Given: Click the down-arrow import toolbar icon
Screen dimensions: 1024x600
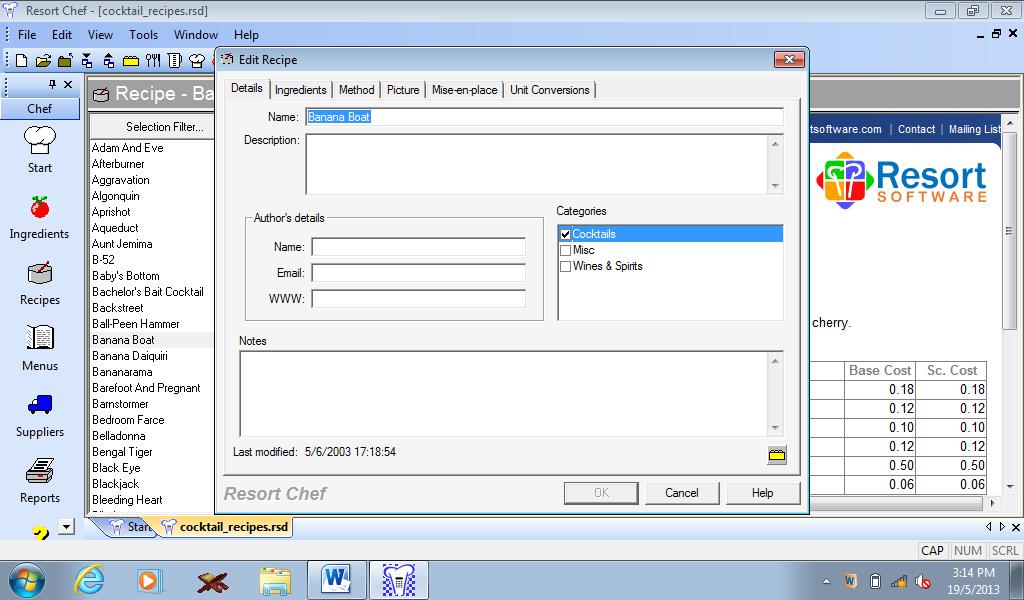Looking at the screenshot, I should [x=87, y=61].
